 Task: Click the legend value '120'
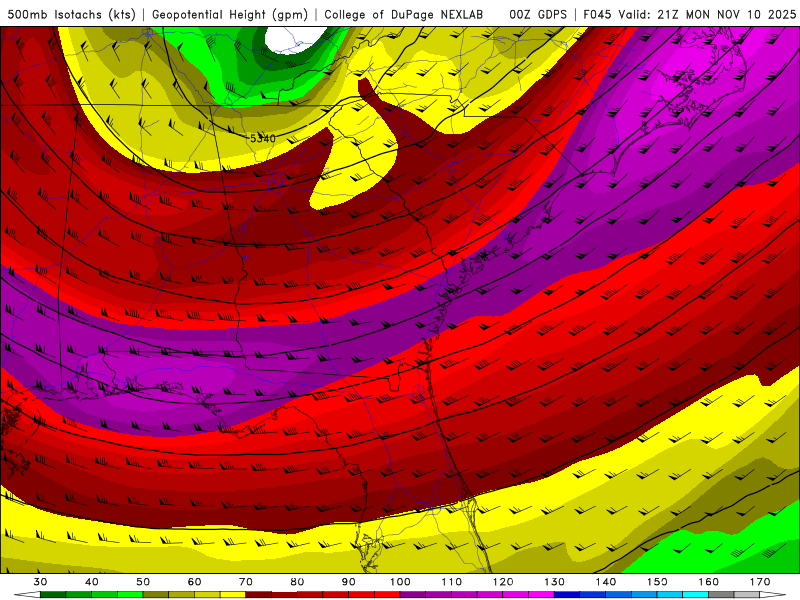point(503,582)
